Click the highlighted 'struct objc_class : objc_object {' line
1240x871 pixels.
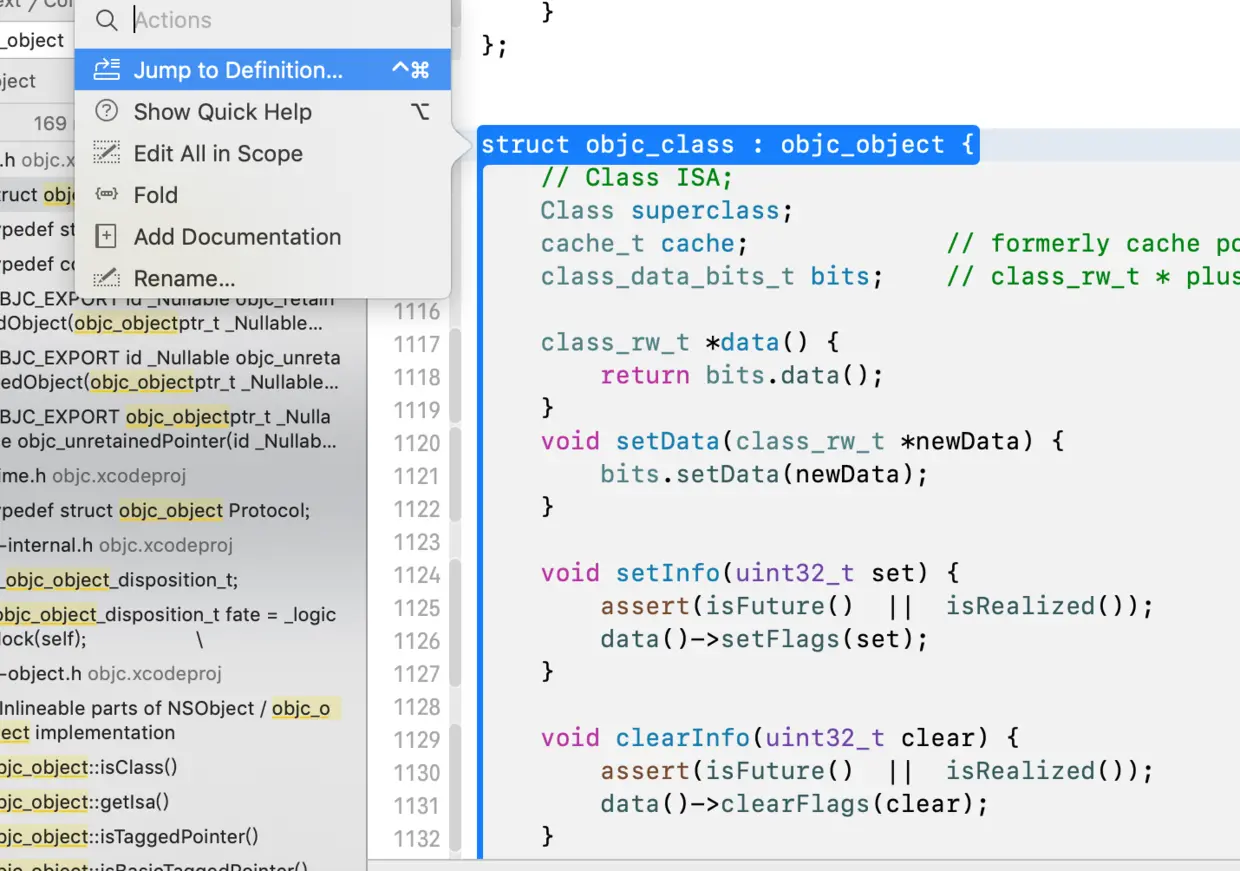pyautogui.click(x=727, y=145)
